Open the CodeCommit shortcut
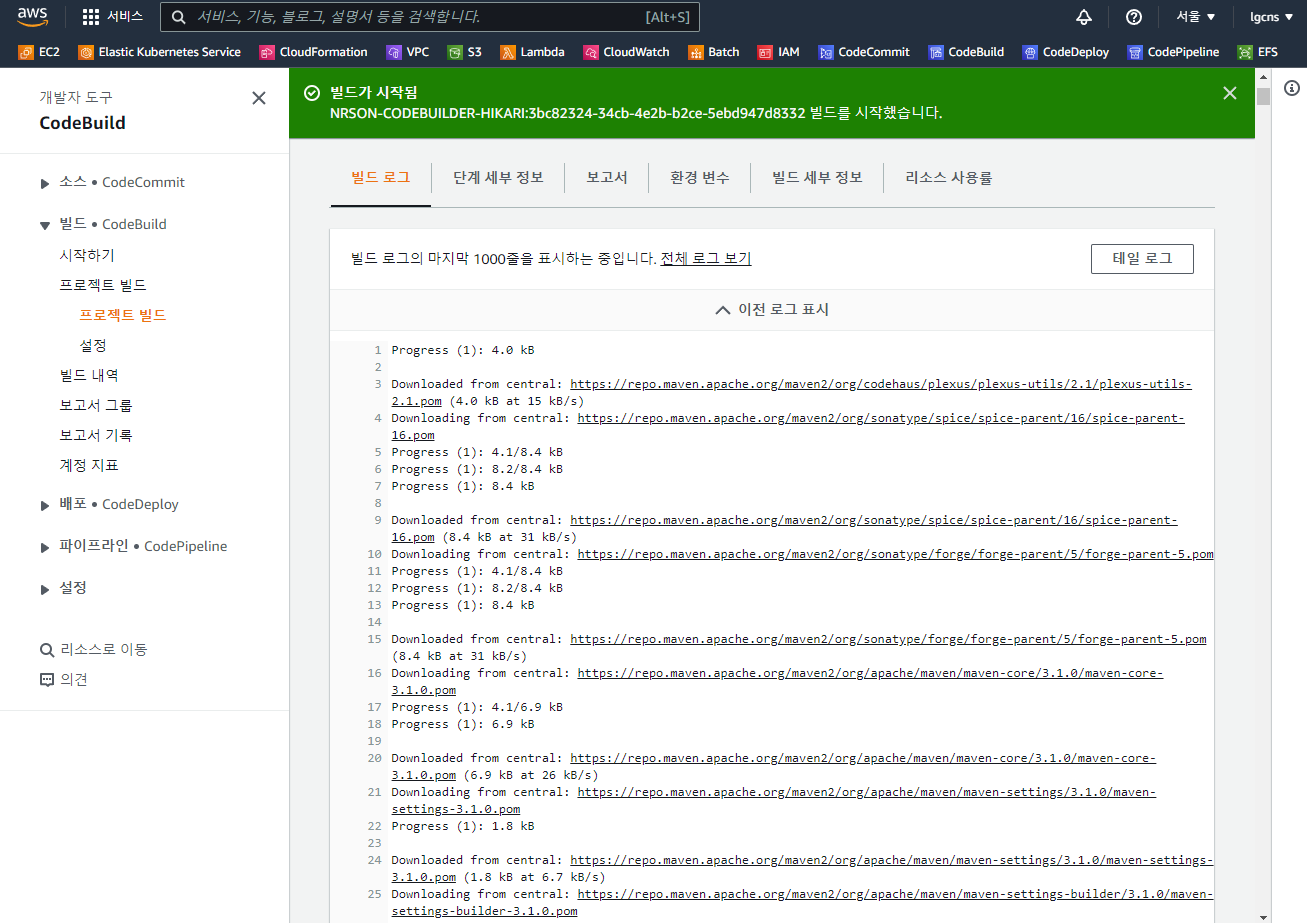1307x923 pixels. pyautogui.click(x=864, y=52)
